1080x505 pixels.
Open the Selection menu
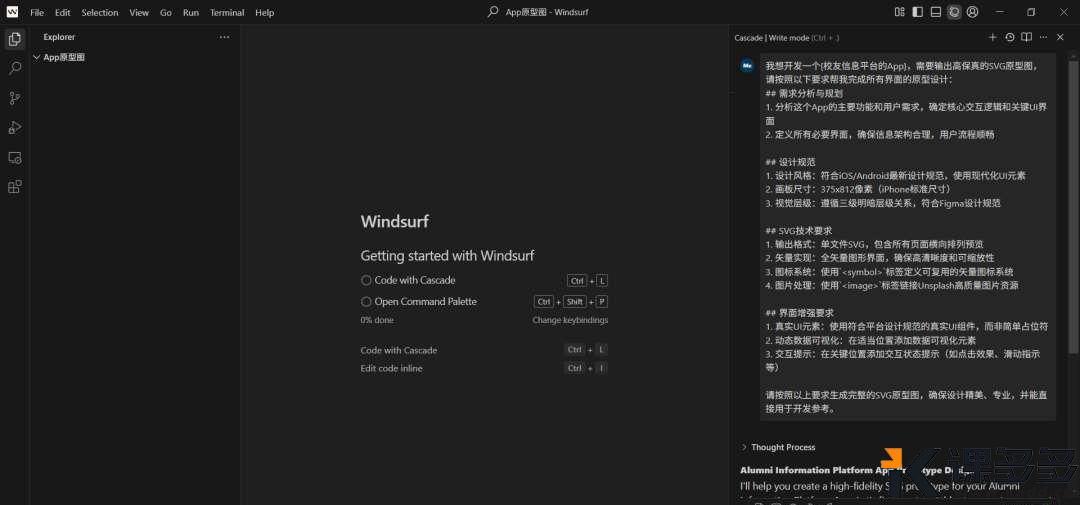point(99,12)
